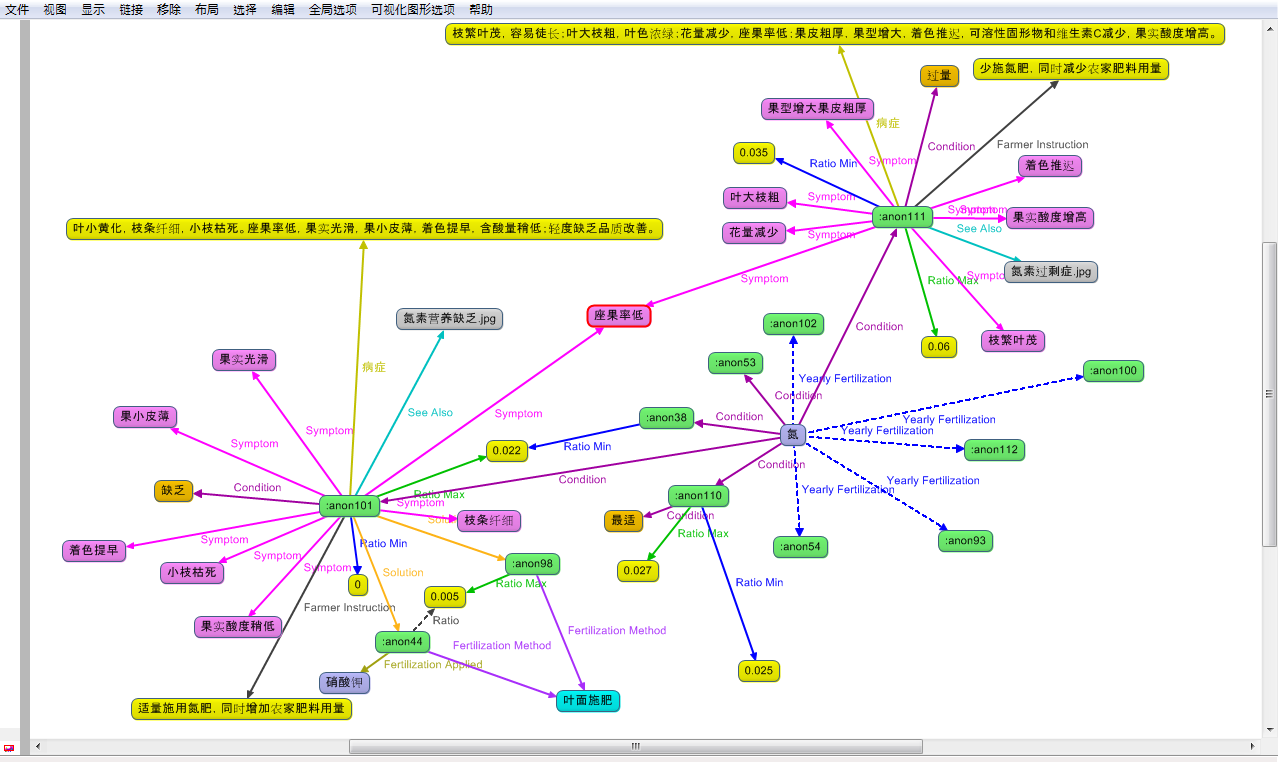Image resolution: width=1278 pixels, height=762 pixels.
Task: Open the 可视化图形选项 menu
Action: [x=412, y=9]
